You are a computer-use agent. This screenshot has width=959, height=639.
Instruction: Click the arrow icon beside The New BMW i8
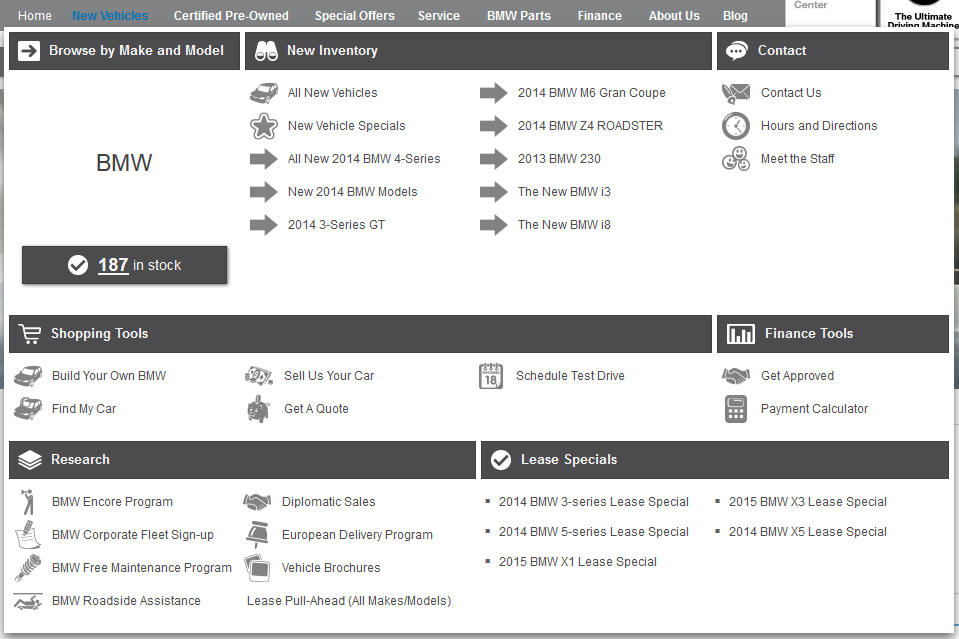494,225
